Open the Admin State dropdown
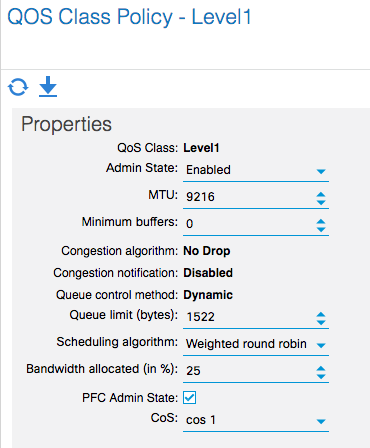370x448 pixels. (256, 170)
